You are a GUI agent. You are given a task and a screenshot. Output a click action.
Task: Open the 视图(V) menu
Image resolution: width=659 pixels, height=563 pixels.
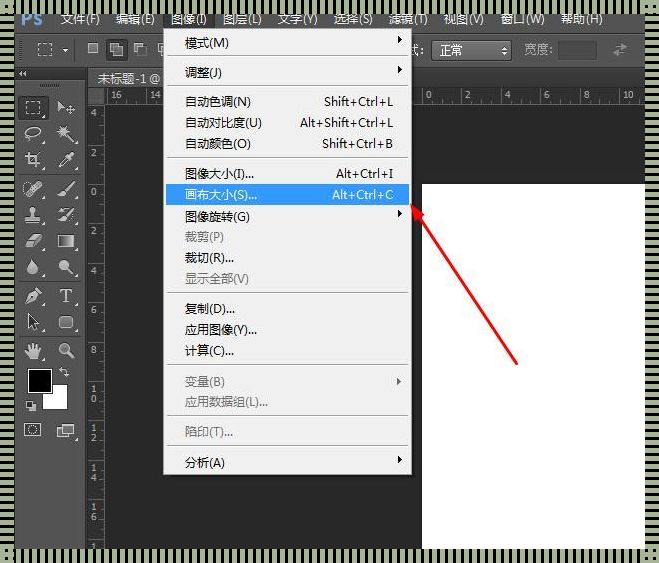[464, 19]
